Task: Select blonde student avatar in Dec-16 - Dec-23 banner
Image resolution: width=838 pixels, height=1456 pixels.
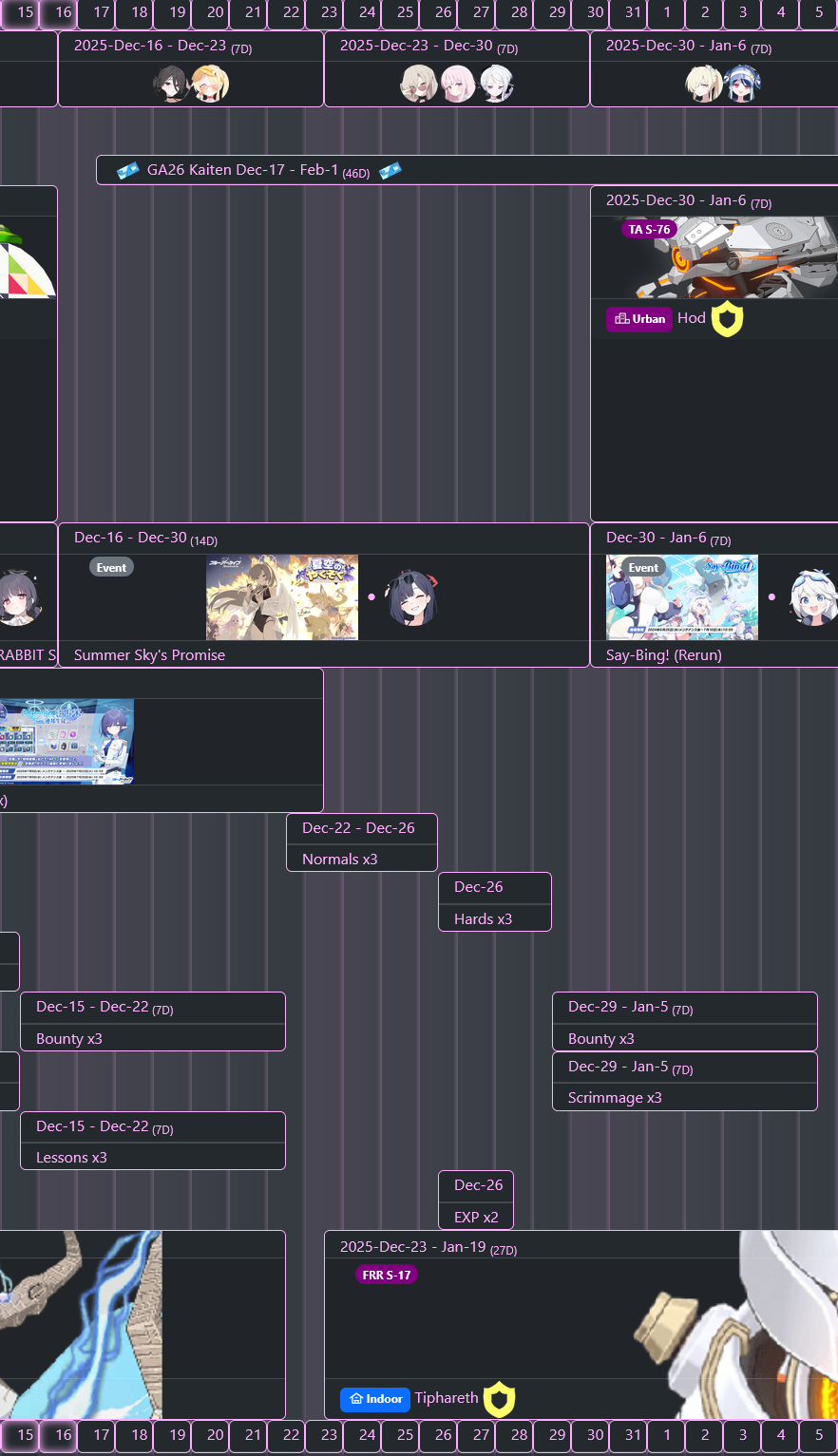Action: [x=210, y=85]
